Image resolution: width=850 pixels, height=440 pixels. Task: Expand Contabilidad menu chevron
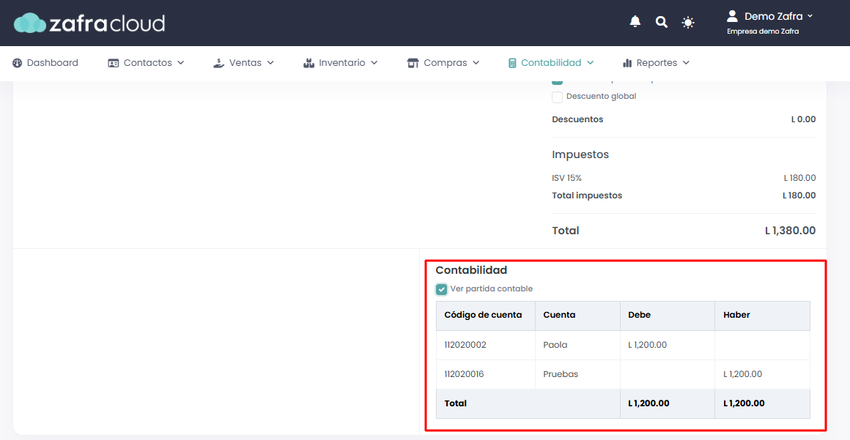pos(590,63)
